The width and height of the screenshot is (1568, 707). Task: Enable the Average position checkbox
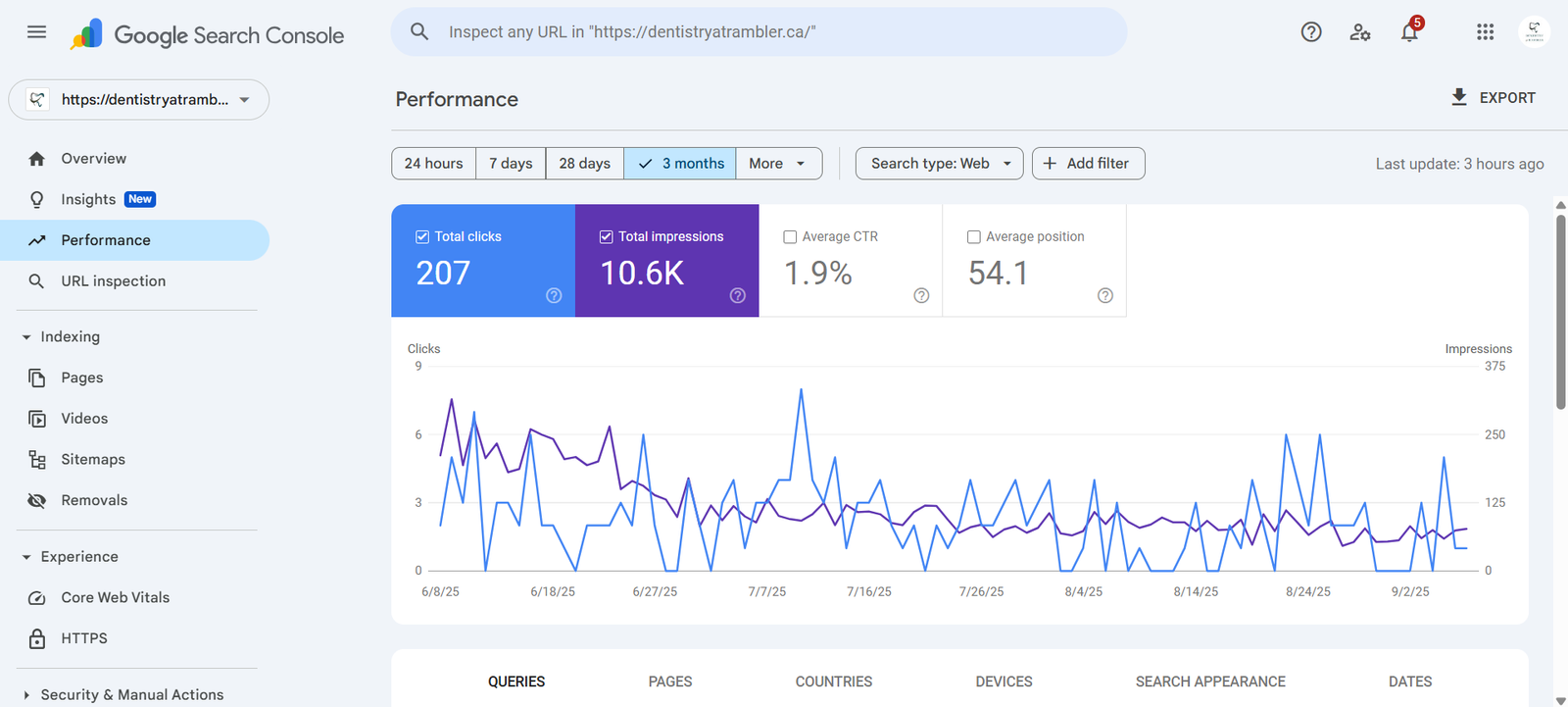974,237
